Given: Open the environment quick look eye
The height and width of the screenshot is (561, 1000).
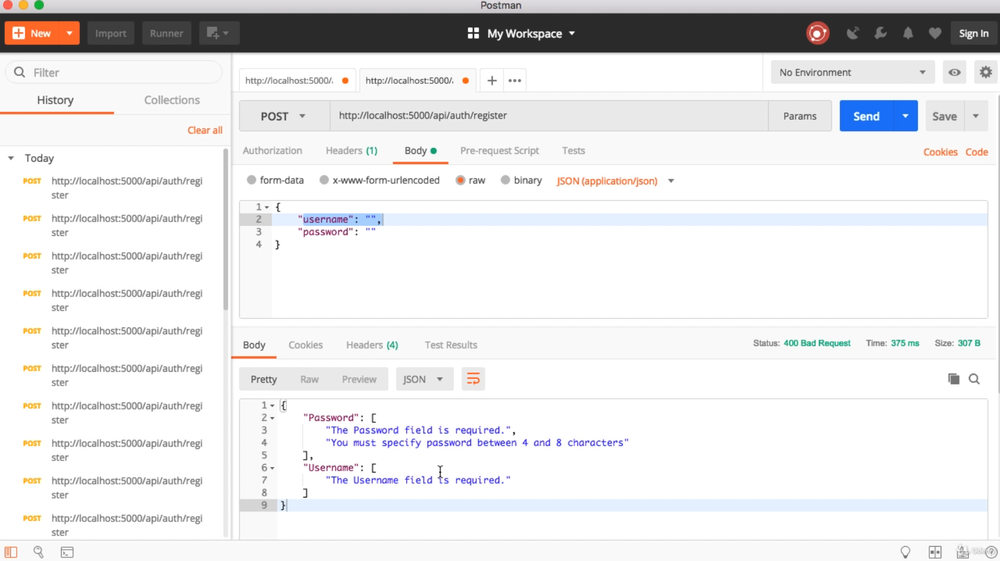Looking at the screenshot, I should pyautogui.click(x=955, y=72).
